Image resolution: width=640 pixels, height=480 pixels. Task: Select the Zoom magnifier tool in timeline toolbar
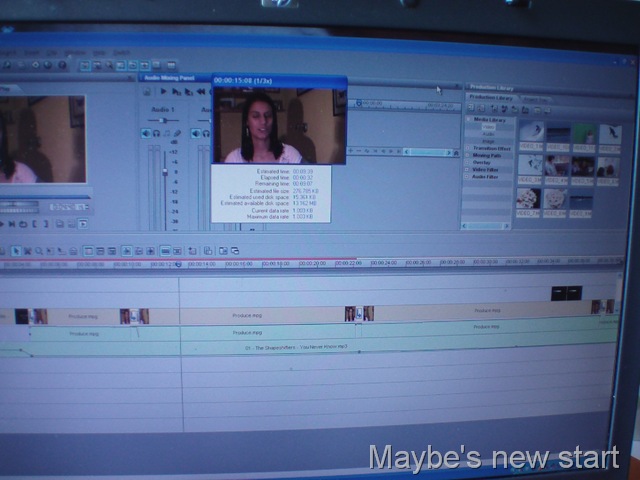(x=39, y=251)
